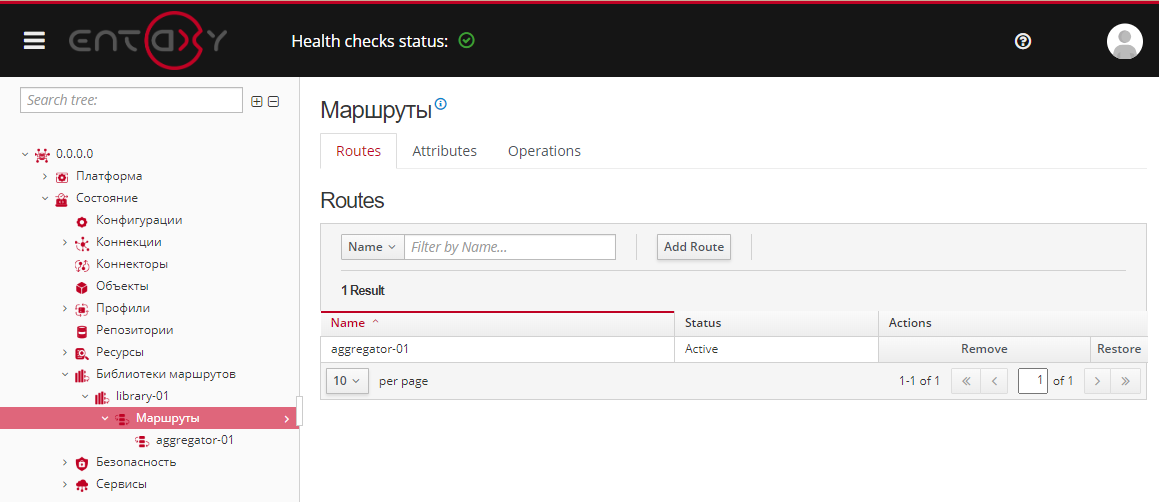Open the 10 per page dropdown

pyautogui.click(x=347, y=381)
